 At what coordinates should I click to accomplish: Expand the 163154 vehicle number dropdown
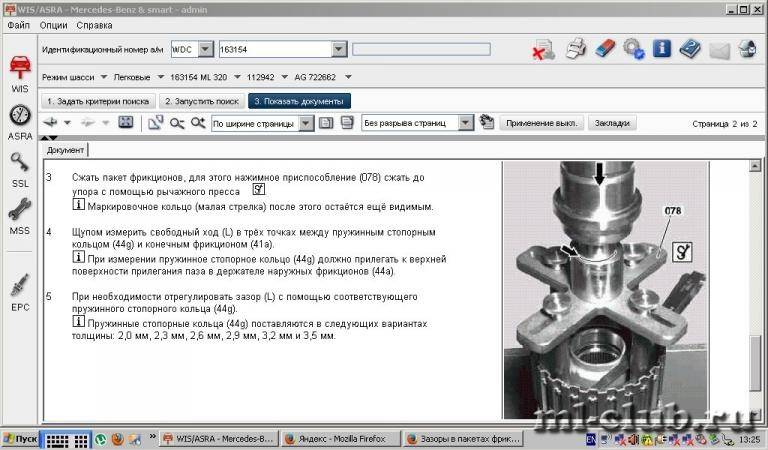click(338, 48)
